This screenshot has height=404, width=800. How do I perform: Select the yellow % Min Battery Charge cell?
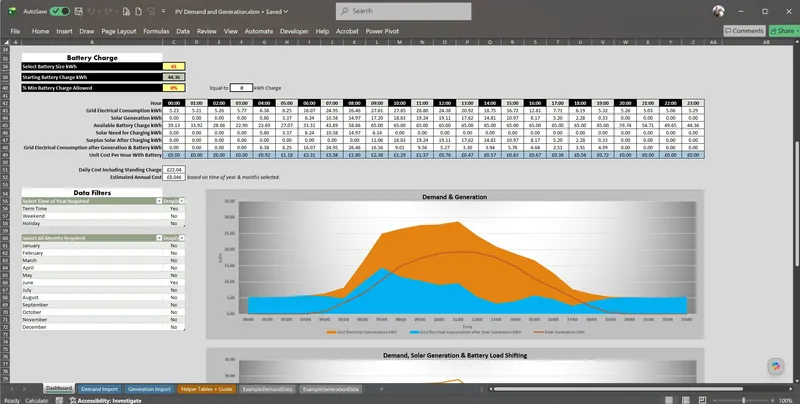coord(174,88)
